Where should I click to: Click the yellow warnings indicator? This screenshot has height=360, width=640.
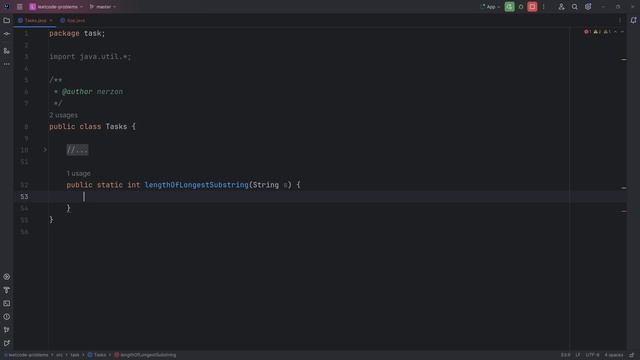pos(597,32)
